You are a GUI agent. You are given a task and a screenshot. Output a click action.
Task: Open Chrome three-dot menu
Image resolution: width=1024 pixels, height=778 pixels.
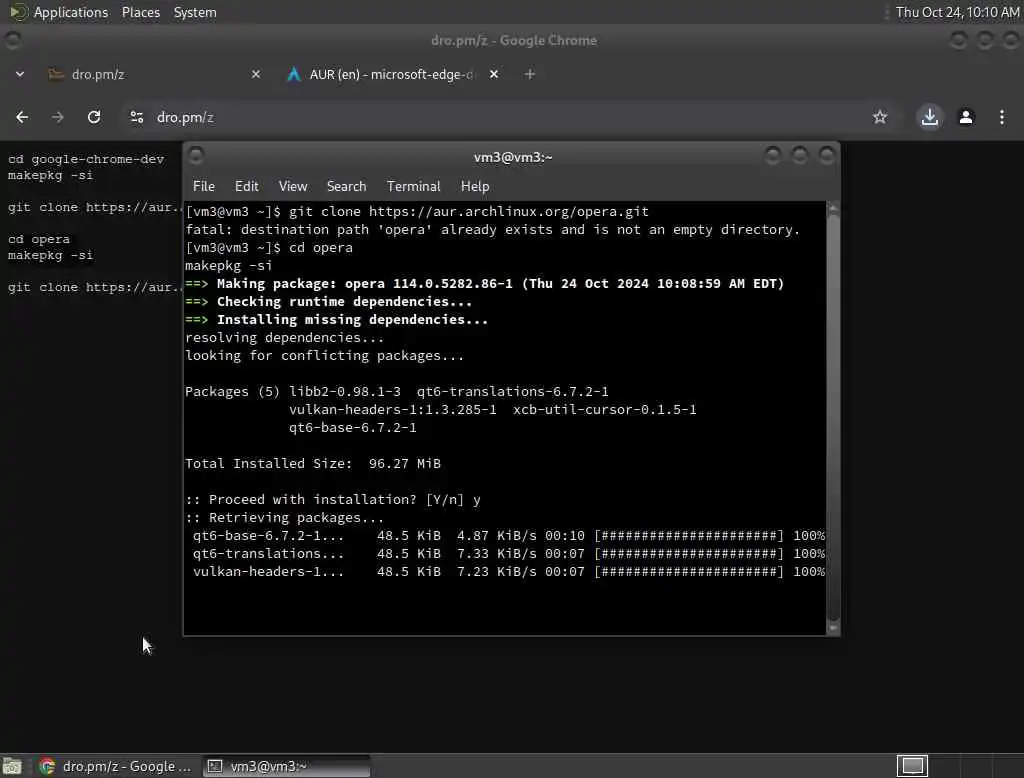(x=1002, y=117)
